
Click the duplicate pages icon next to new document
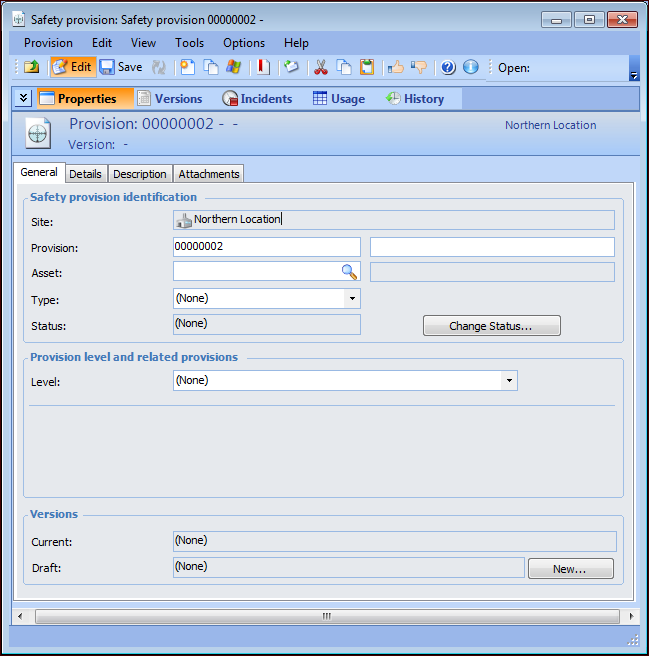210,67
